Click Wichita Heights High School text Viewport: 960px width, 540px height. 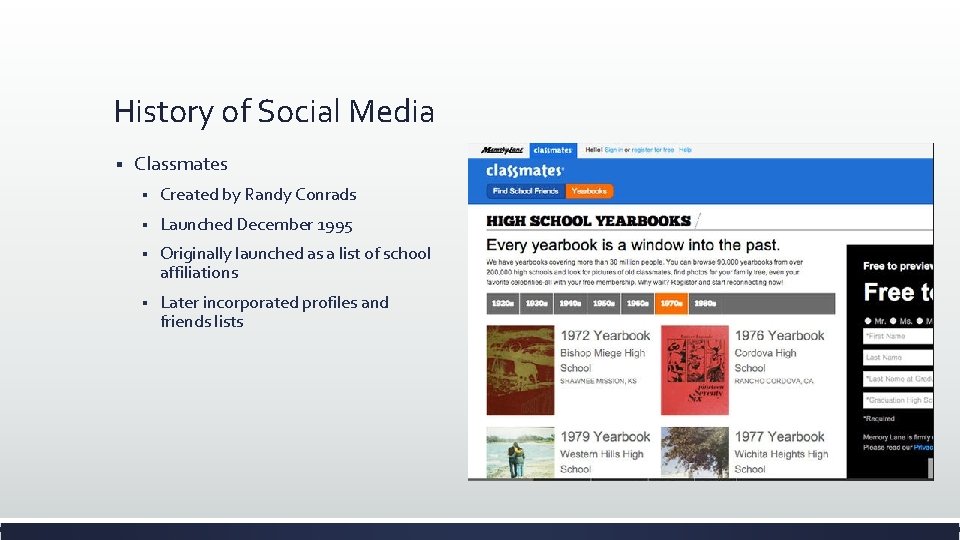(781, 462)
